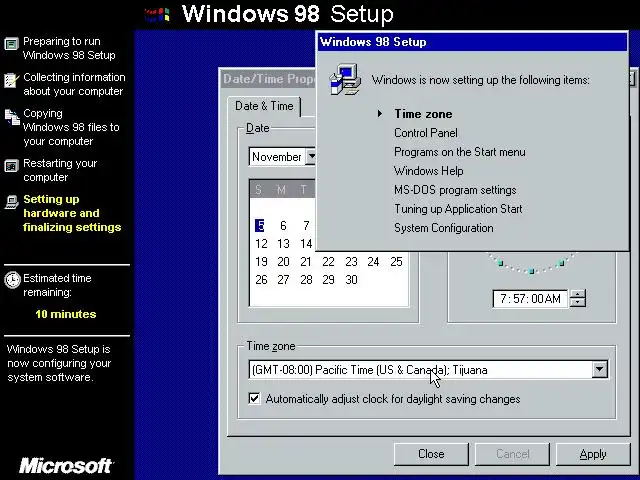Select day 27 in the calendar

pos(283,280)
